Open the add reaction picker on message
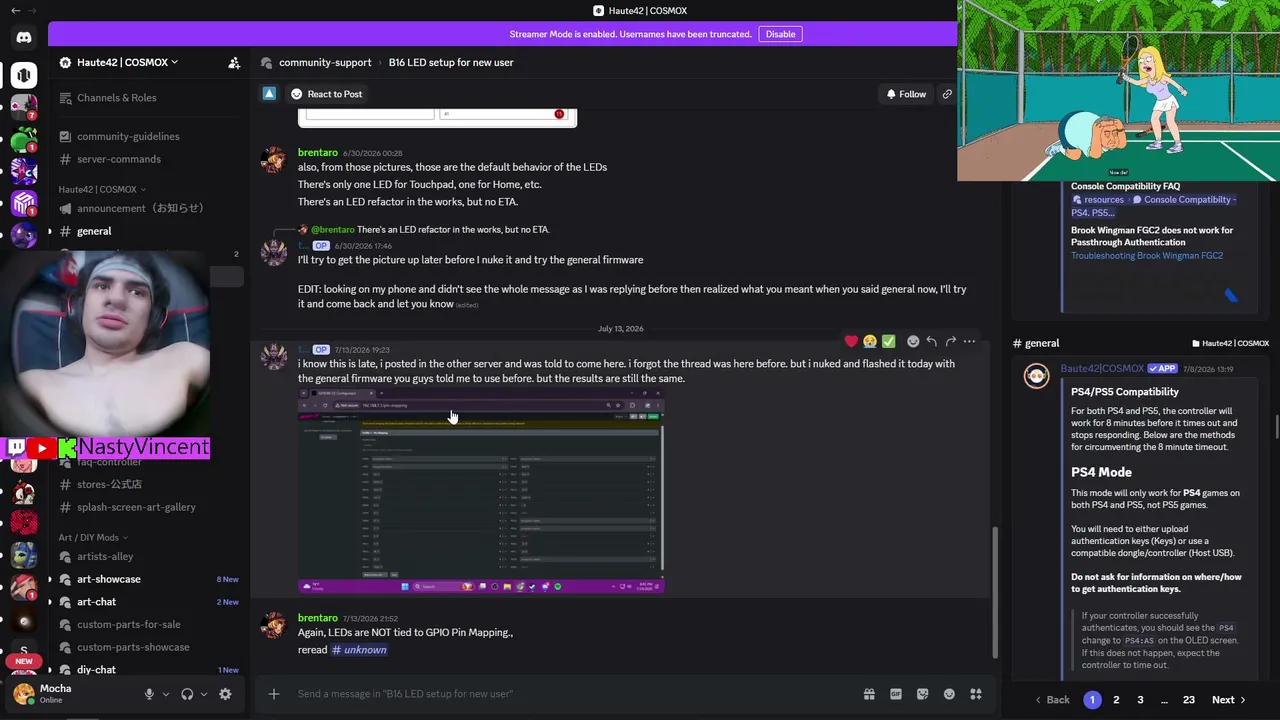 (913, 342)
